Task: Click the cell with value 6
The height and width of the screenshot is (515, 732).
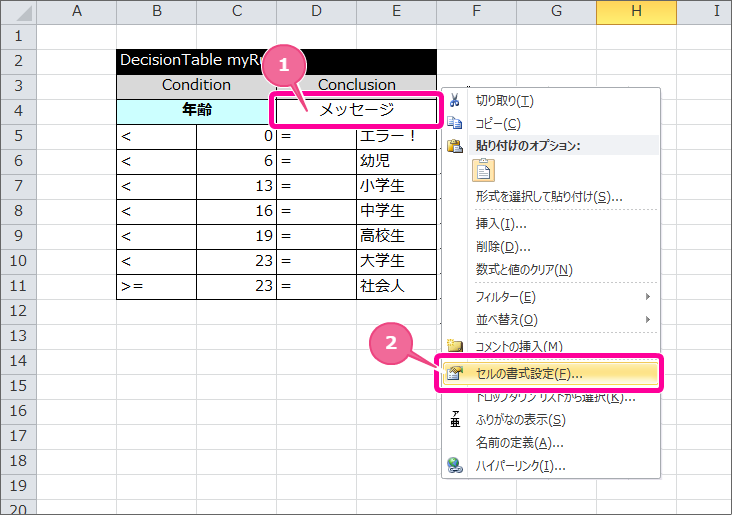Action: click(236, 162)
